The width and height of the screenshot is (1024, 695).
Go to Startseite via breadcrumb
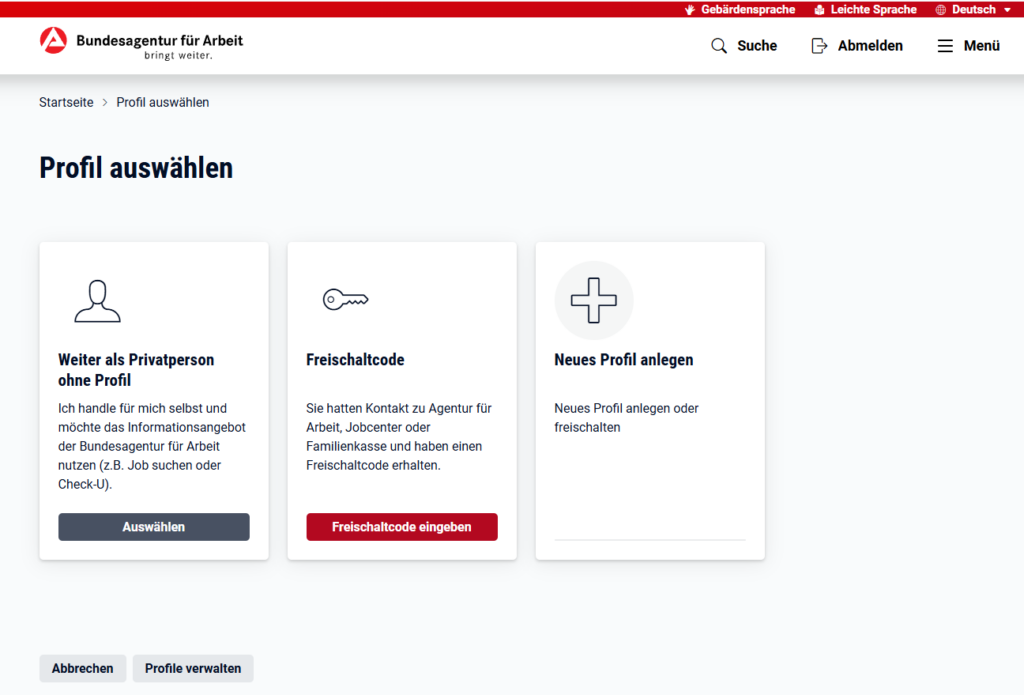click(66, 102)
